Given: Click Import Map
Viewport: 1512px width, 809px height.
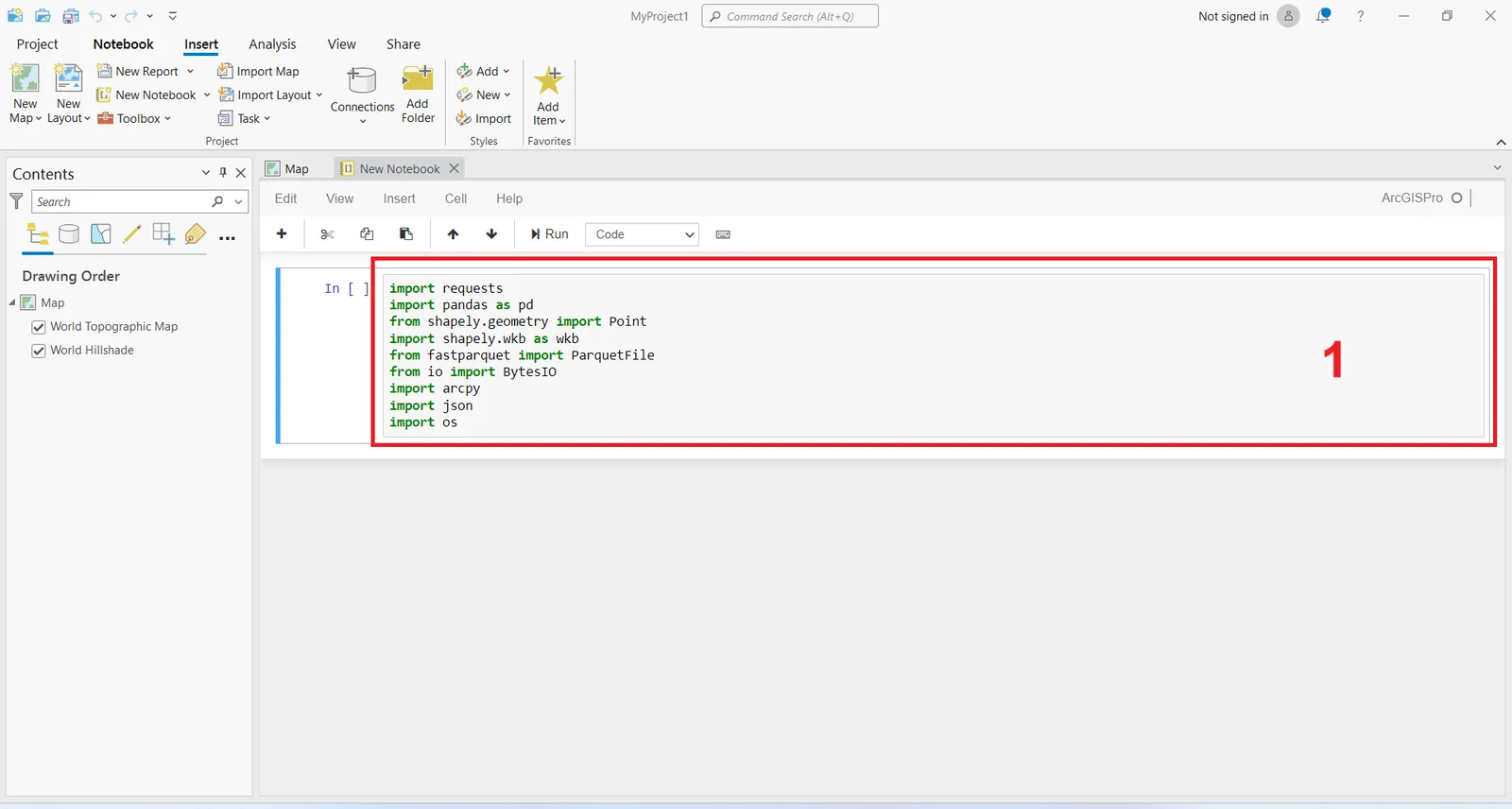Looking at the screenshot, I should 258,71.
